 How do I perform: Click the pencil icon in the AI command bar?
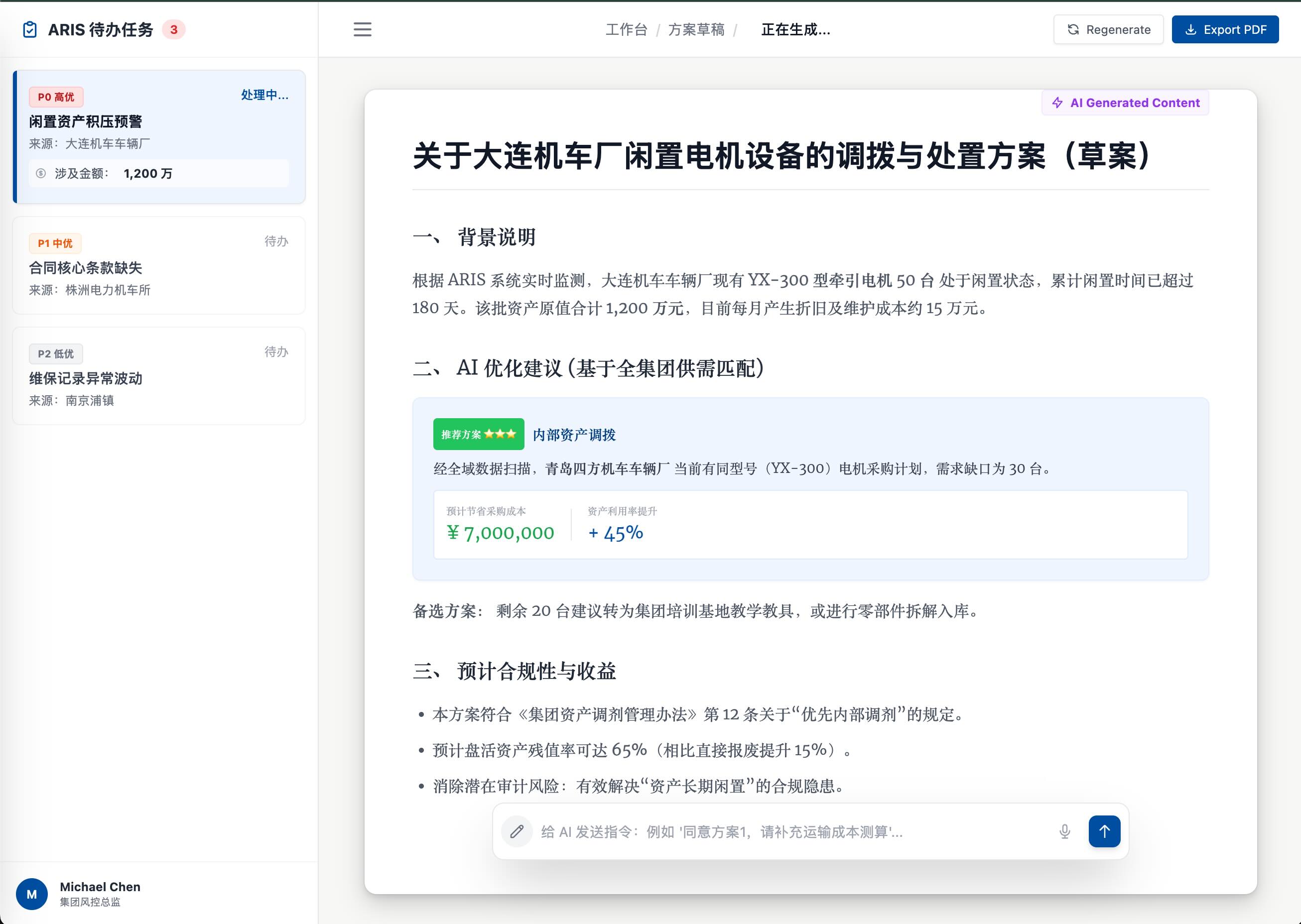tap(518, 831)
